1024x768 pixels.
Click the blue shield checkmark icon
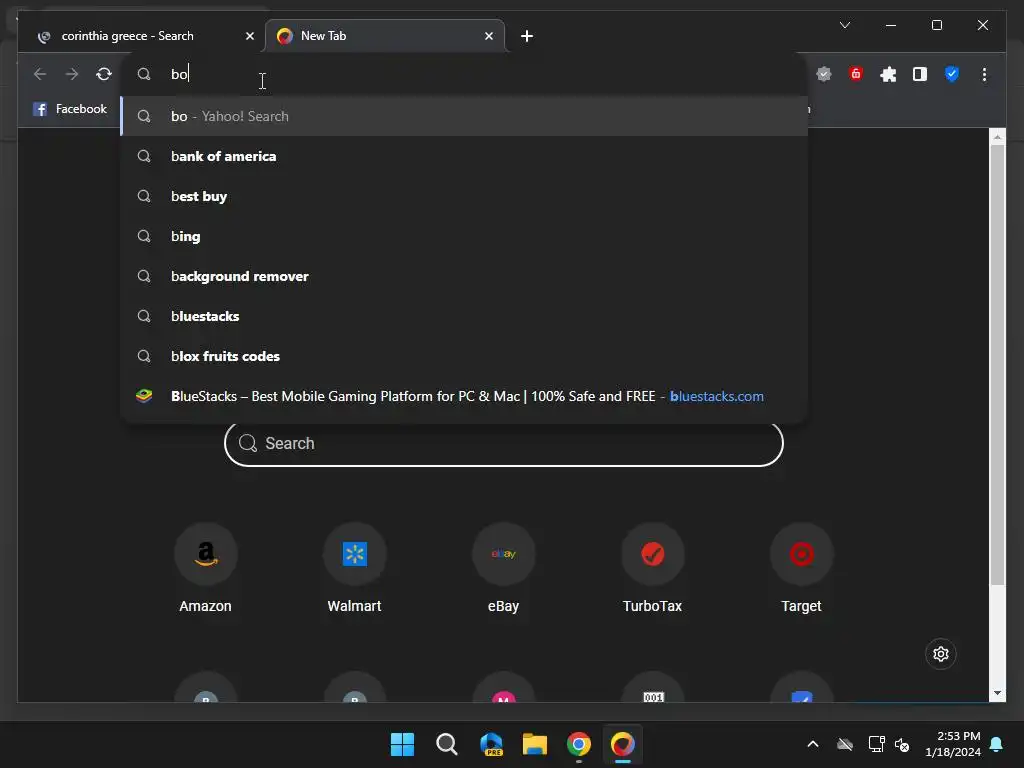click(x=952, y=74)
